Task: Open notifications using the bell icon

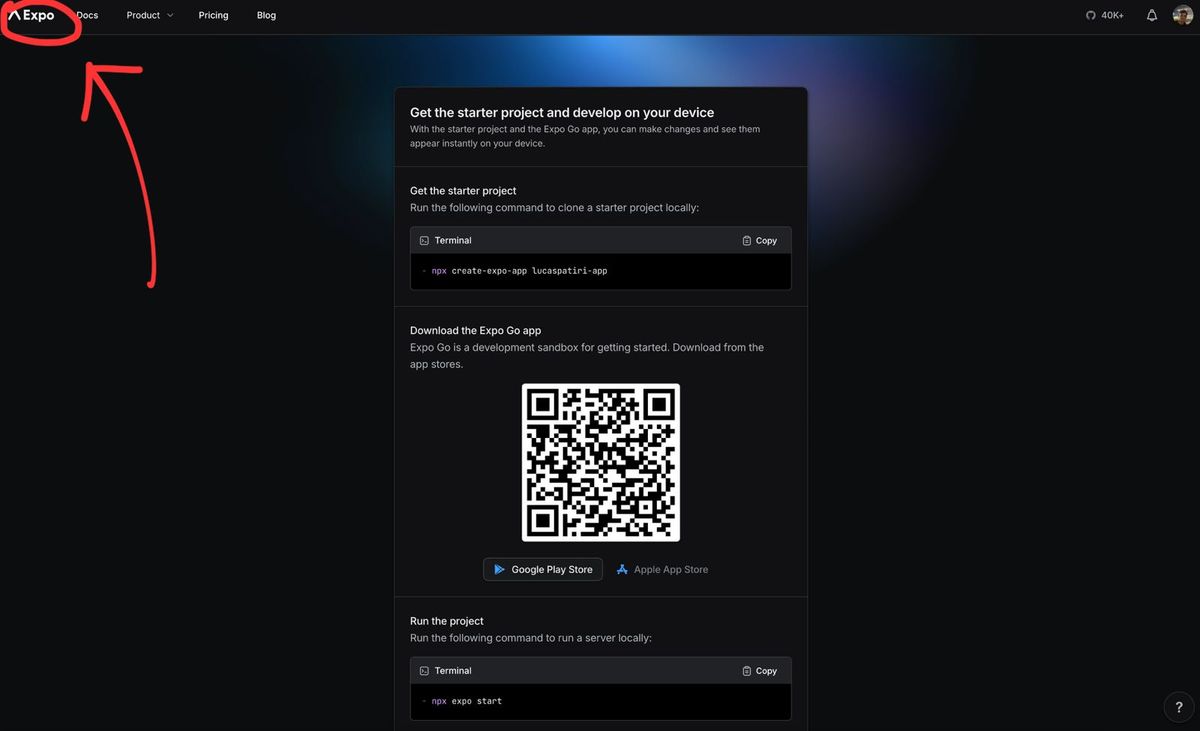Action: pos(1150,15)
